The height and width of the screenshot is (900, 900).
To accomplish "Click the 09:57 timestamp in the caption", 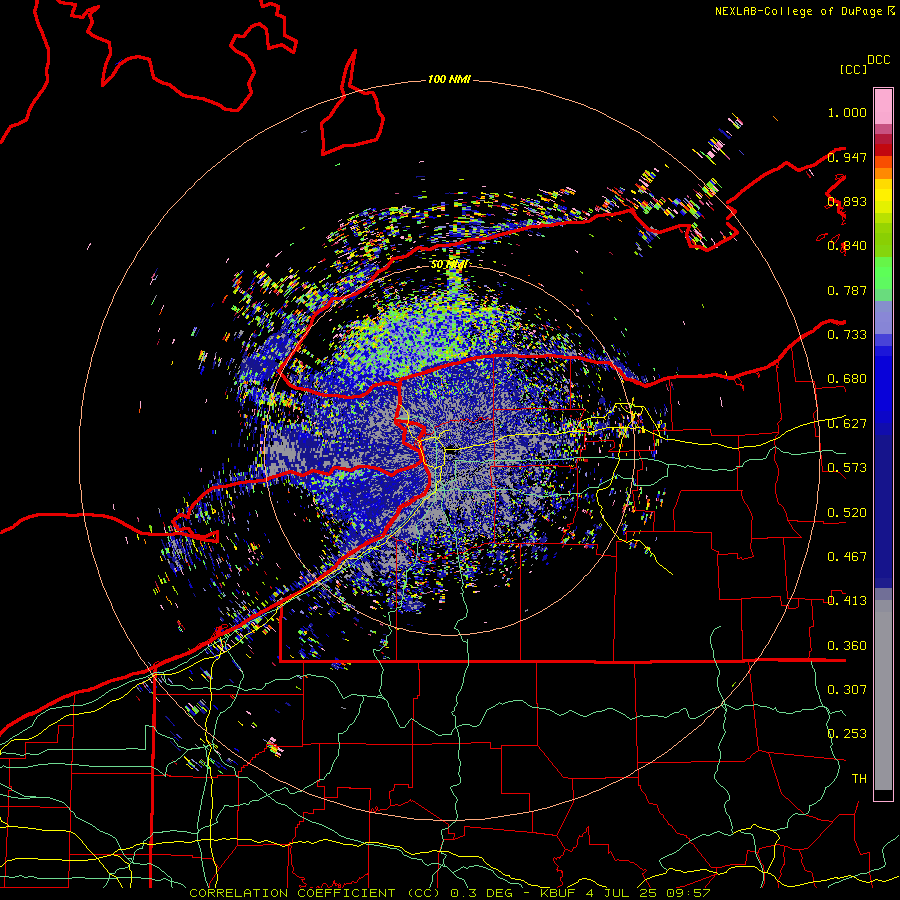I will 688,893.
